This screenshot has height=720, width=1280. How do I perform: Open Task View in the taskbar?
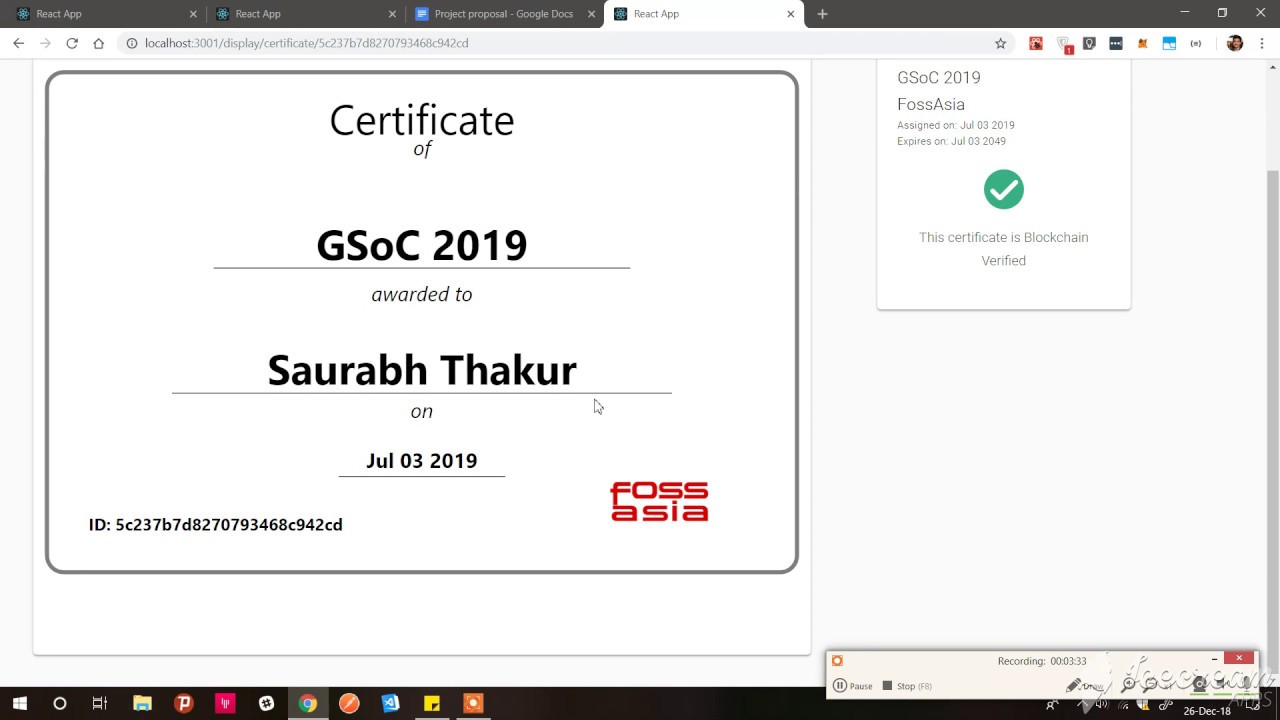pyautogui.click(x=99, y=704)
